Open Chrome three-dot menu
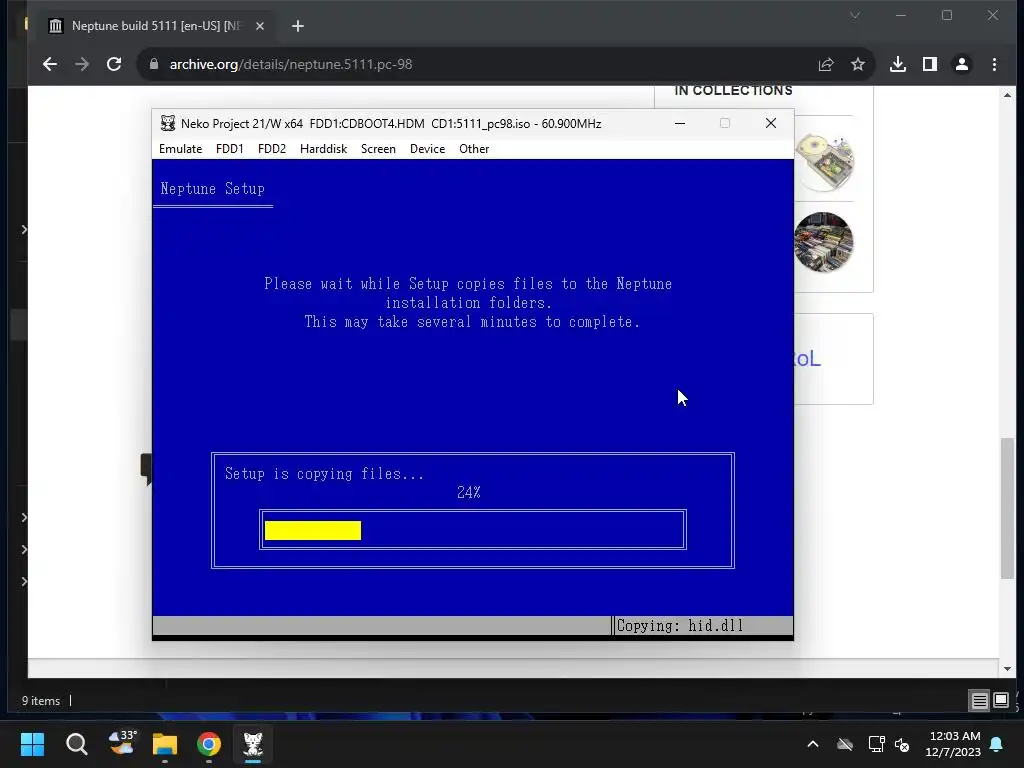1024x768 pixels. coord(994,64)
